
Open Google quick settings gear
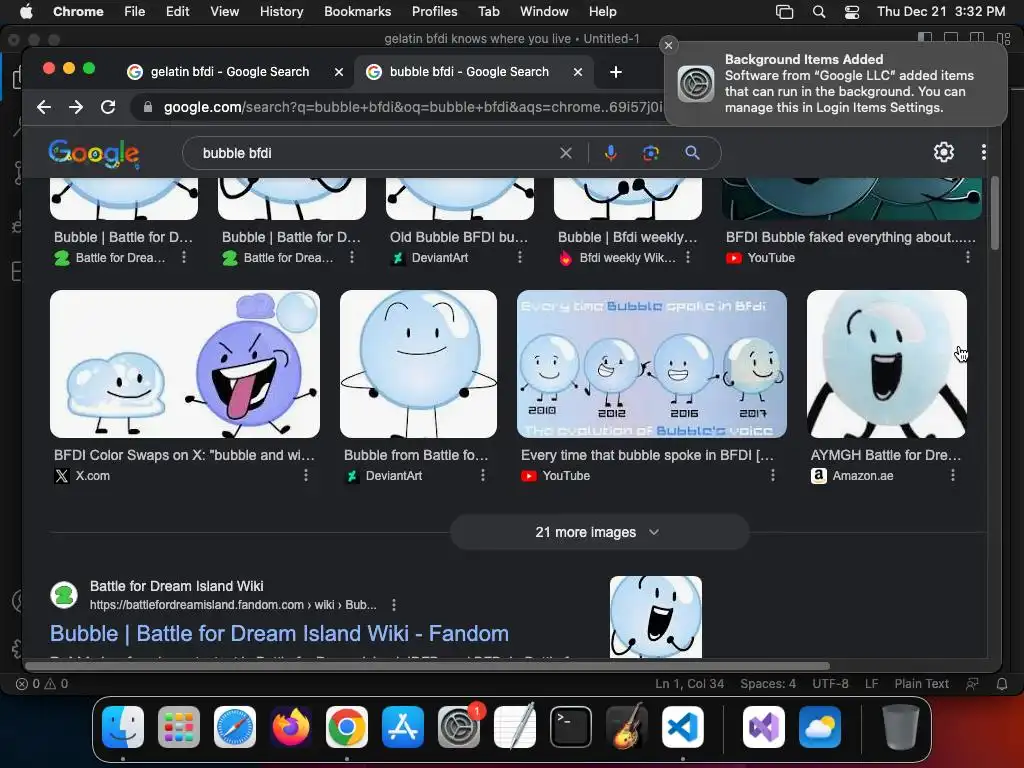coord(944,152)
